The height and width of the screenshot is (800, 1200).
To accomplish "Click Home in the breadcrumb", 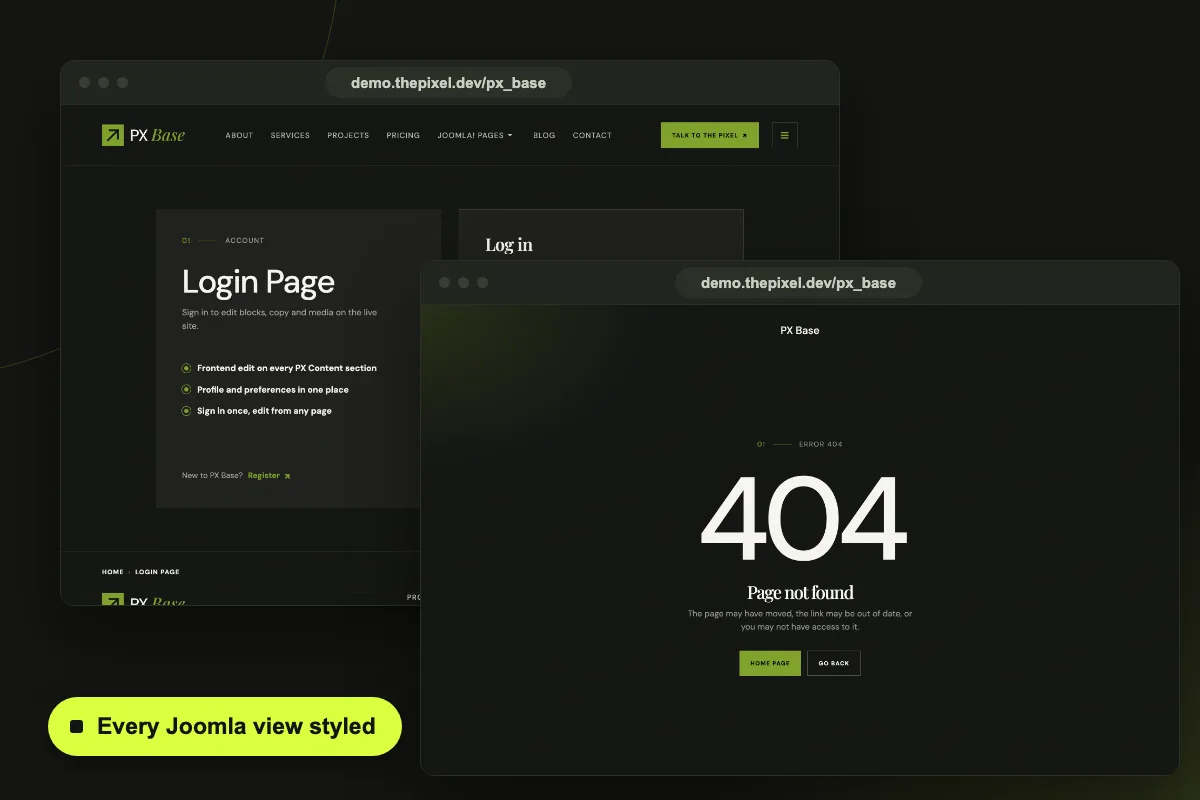I will click(x=112, y=572).
